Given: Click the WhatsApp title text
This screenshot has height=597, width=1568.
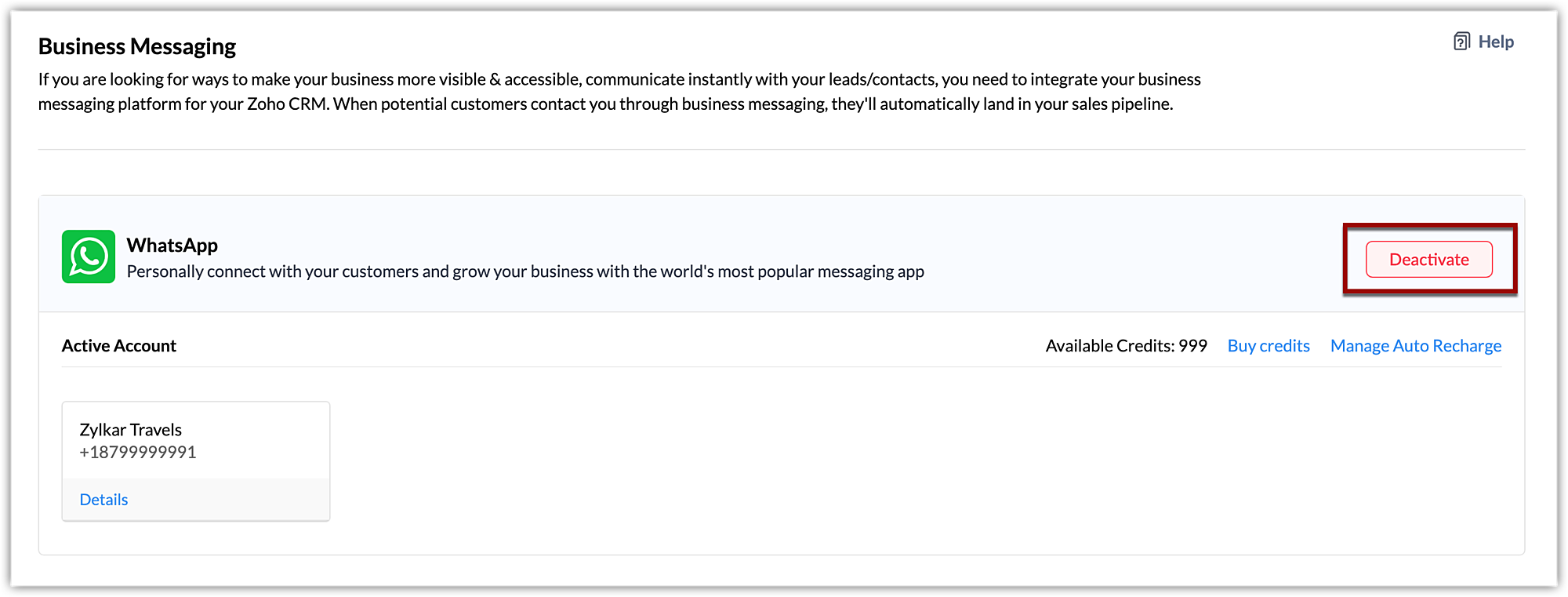Looking at the screenshot, I should point(172,246).
